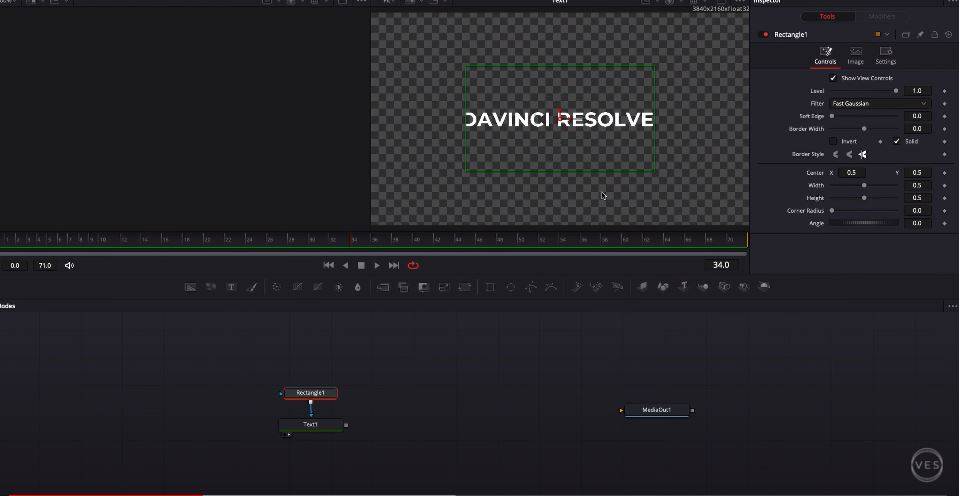Image resolution: width=960 pixels, height=496 pixels.
Task: Add a Color Curves node
Action: [297, 287]
